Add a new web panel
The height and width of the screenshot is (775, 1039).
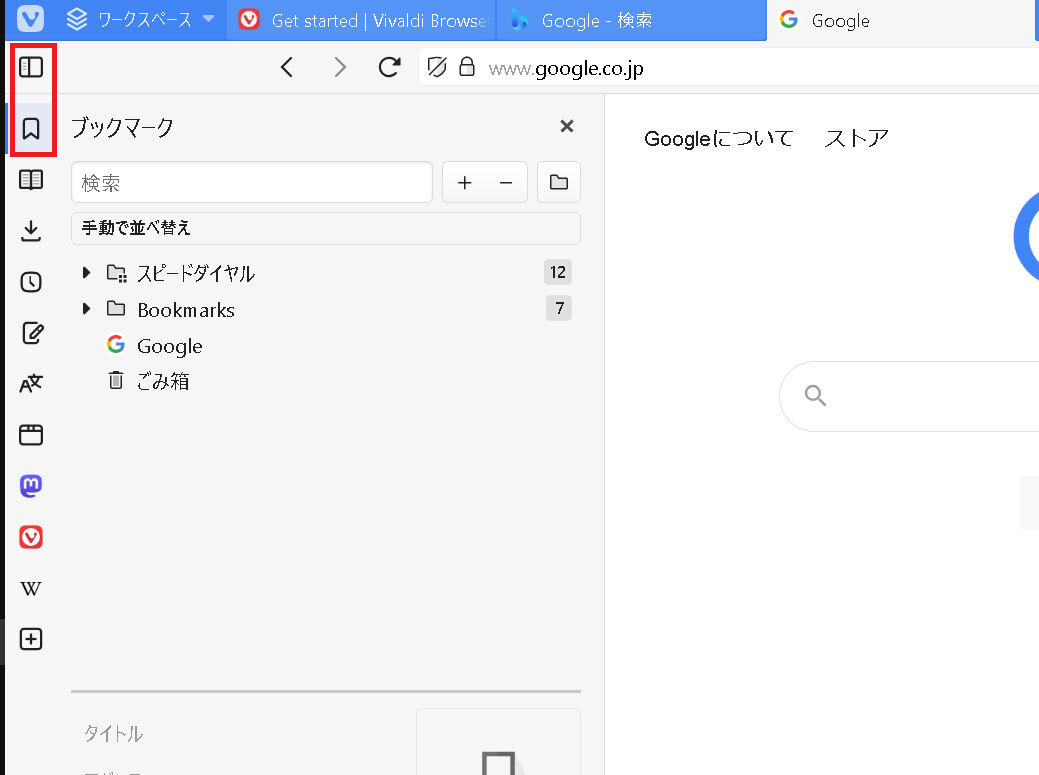click(x=31, y=639)
